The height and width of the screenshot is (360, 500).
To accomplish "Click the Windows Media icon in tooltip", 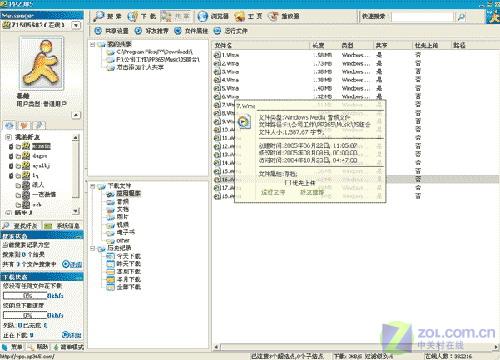I will point(244,122).
